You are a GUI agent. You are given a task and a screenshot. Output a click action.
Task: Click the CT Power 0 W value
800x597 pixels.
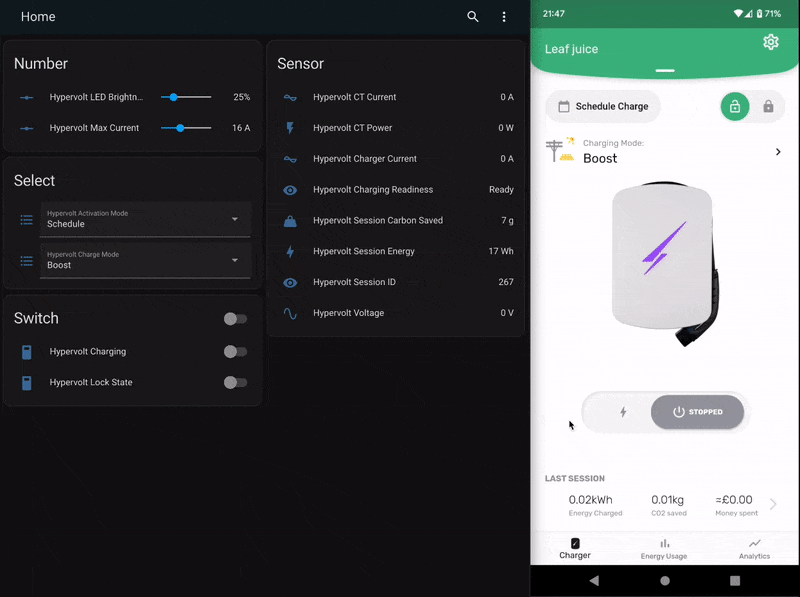click(x=506, y=128)
